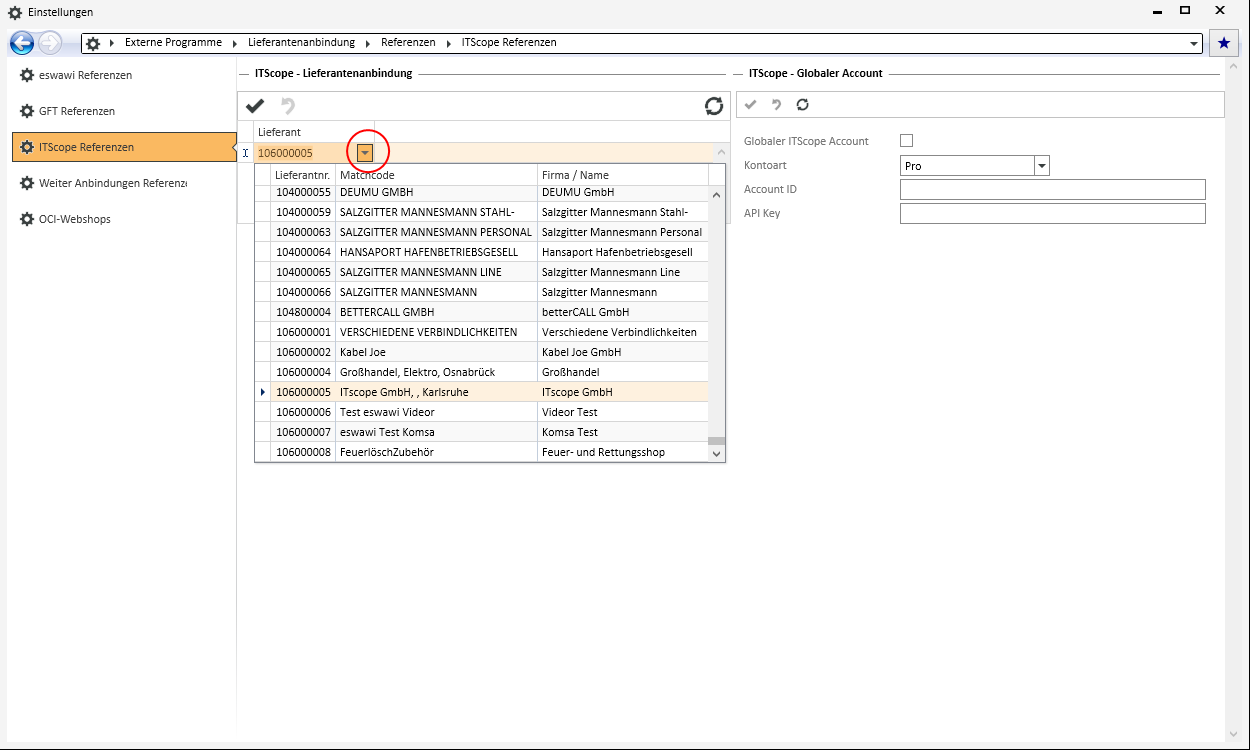Click the supplier list scrollbar down arrow
The height and width of the screenshot is (750, 1250).
(716, 453)
